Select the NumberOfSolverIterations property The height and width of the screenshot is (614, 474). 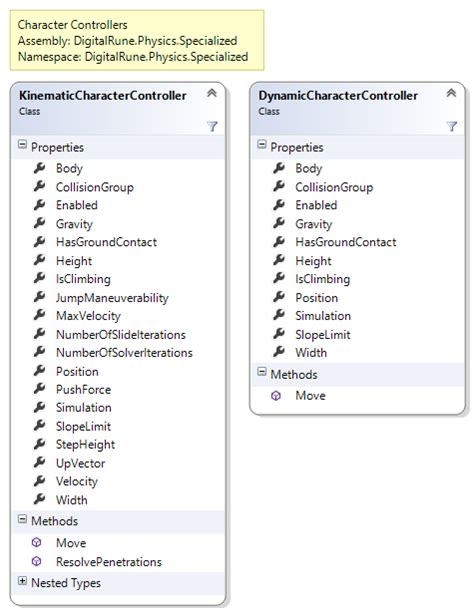pos(124,353)
